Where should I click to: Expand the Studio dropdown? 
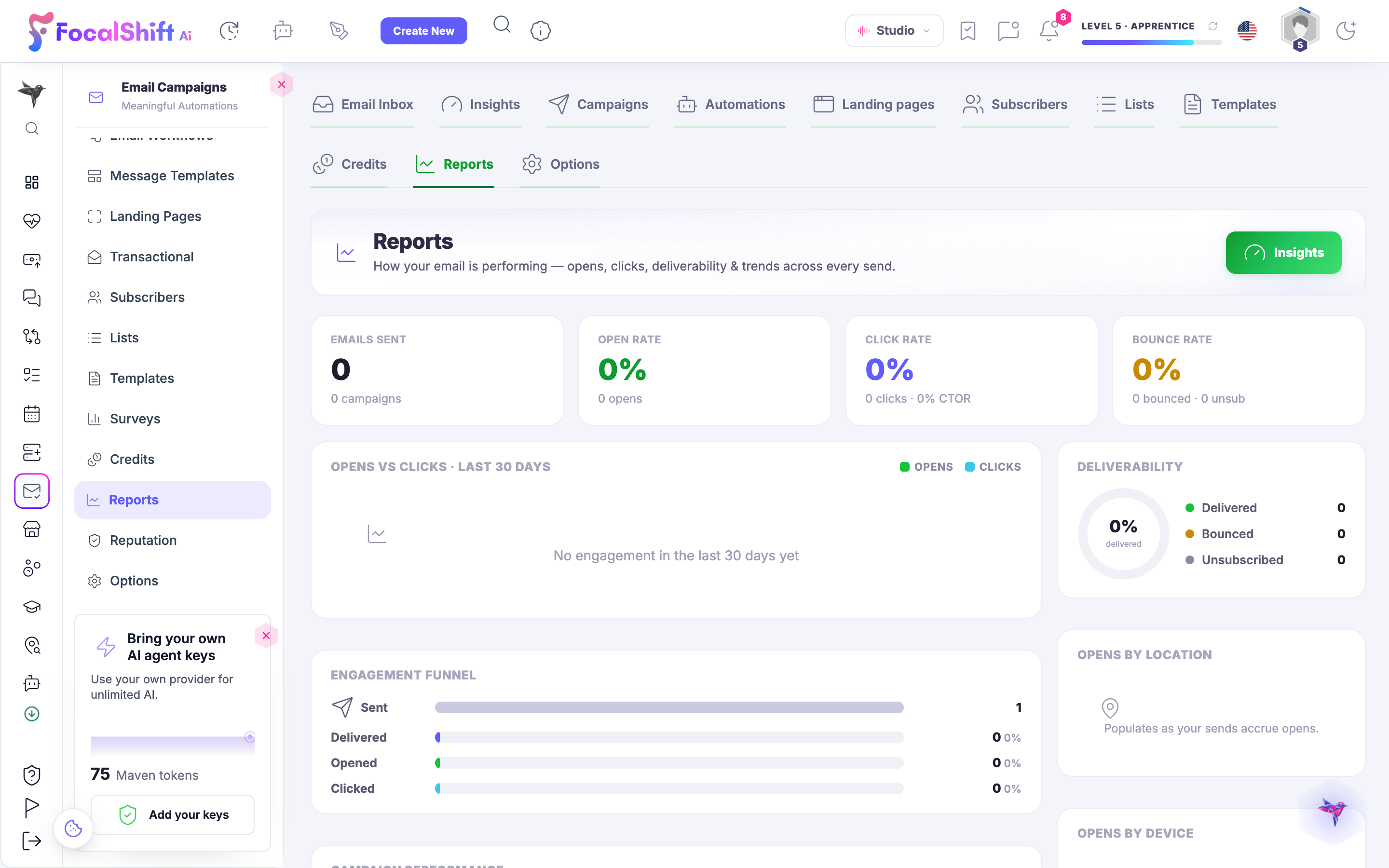pos(894,30)
